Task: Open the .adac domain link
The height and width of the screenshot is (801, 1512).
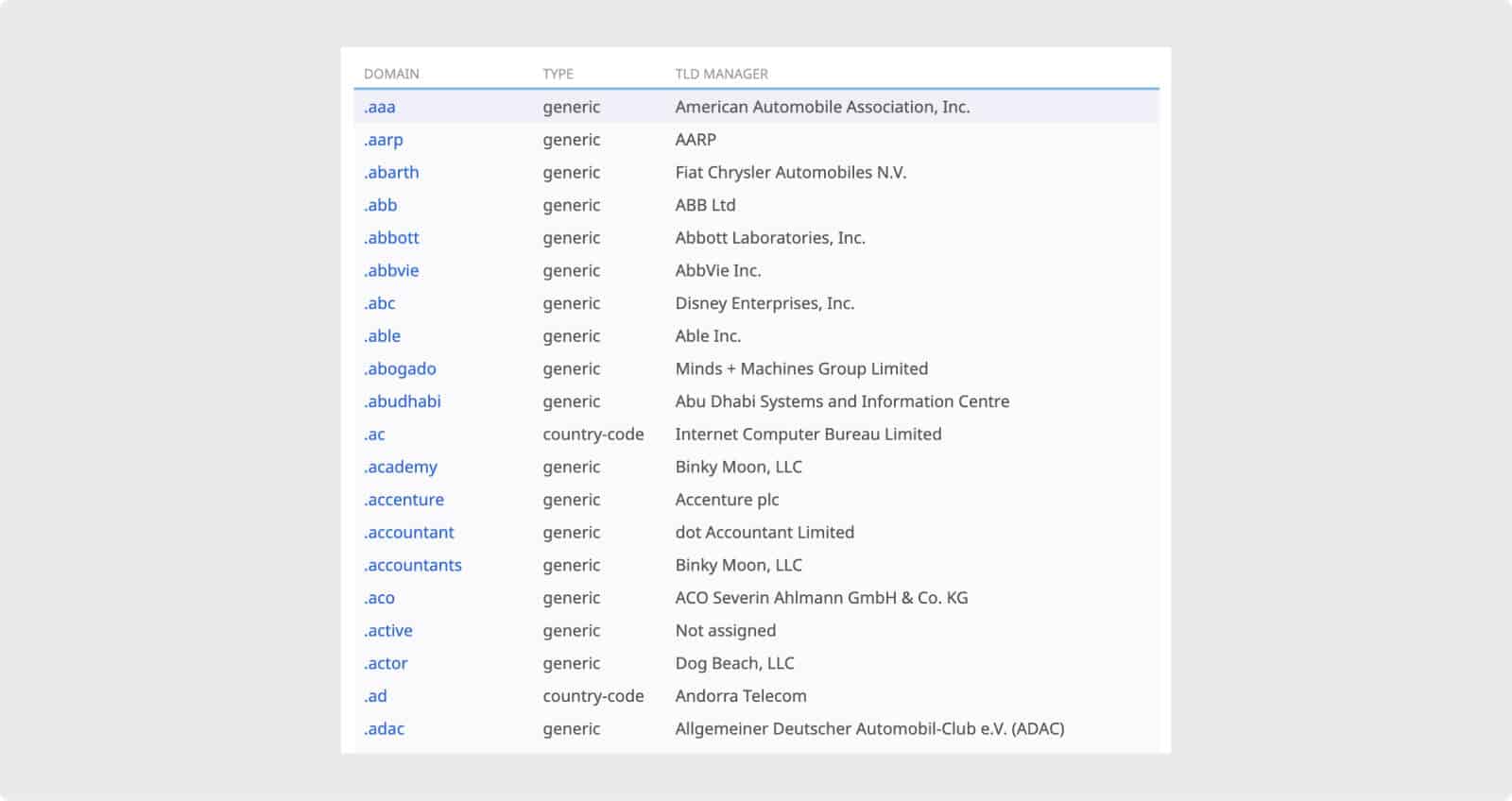Action: pyautogui.click(x=385, y=729)
